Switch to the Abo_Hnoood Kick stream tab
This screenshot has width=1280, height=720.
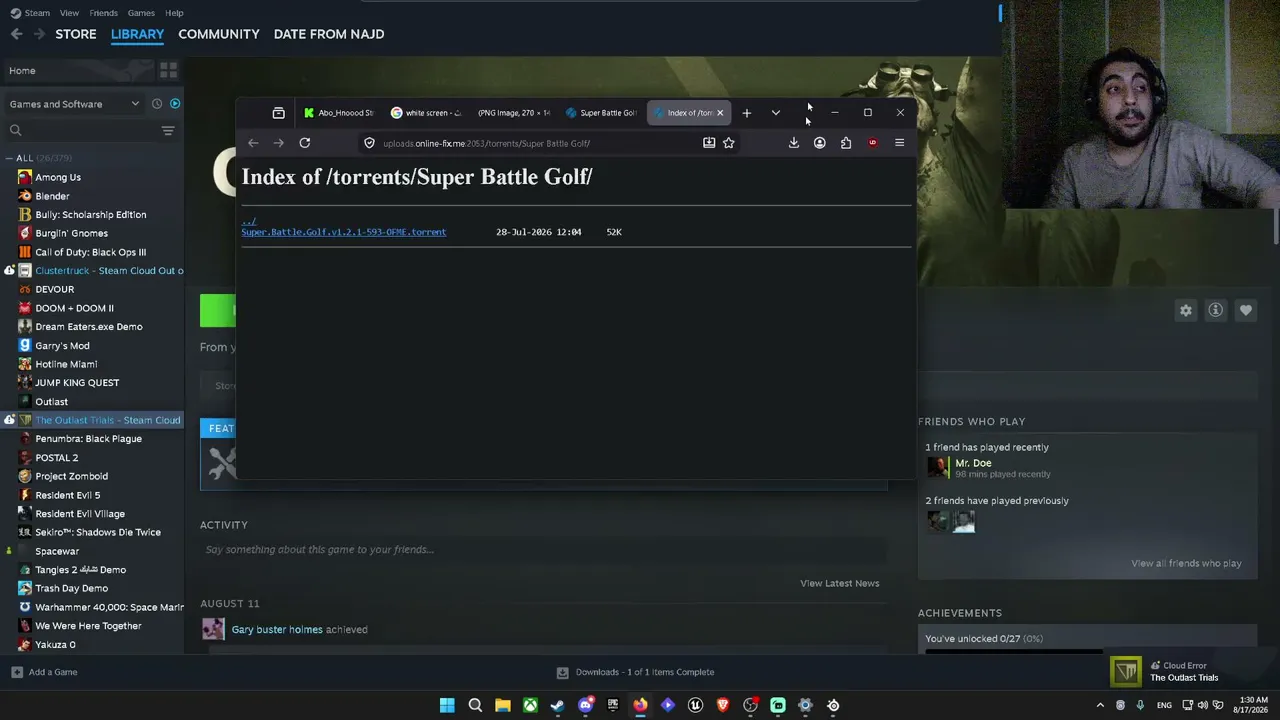point(339,113)
